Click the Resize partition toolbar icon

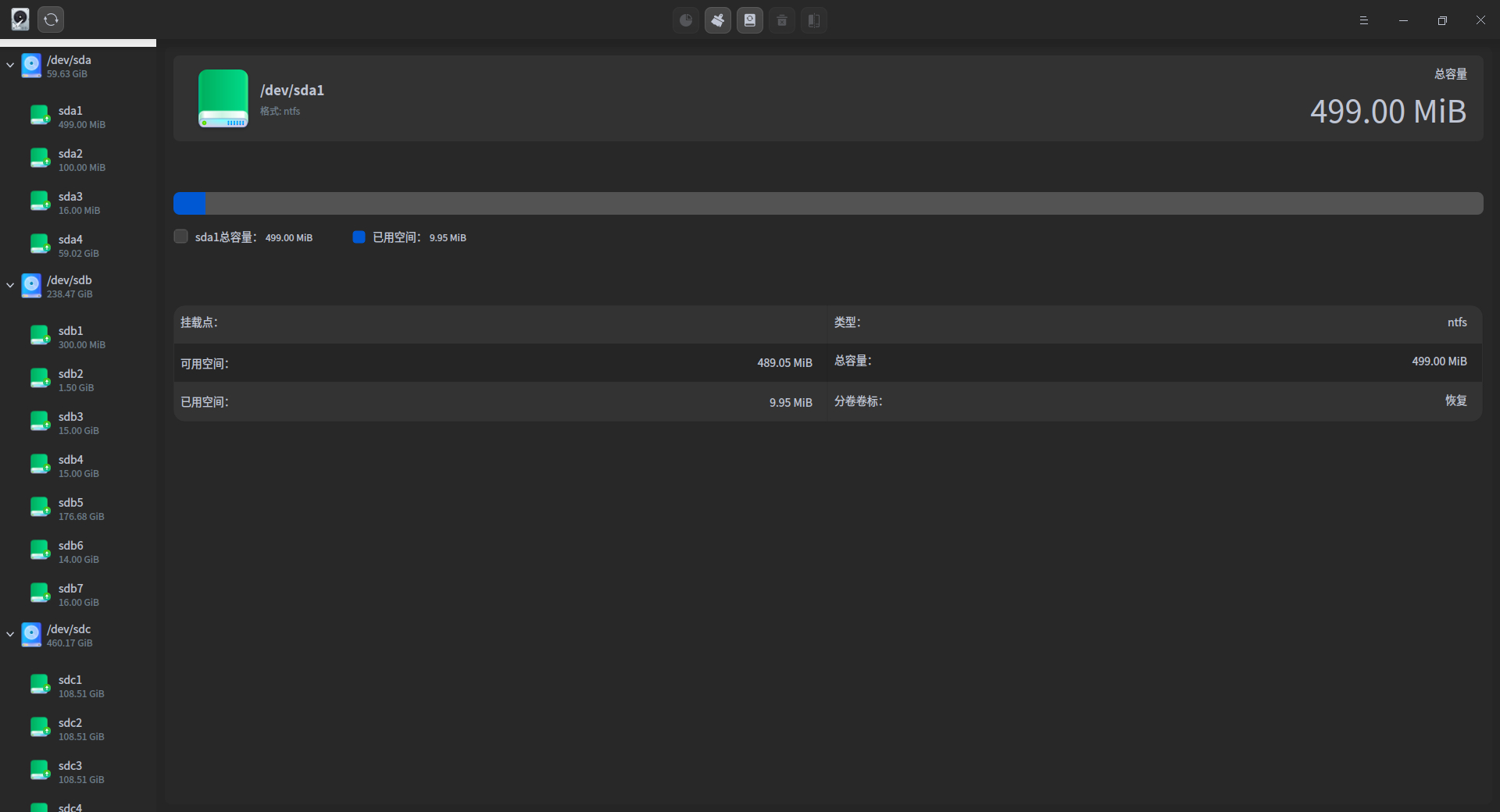814,20
